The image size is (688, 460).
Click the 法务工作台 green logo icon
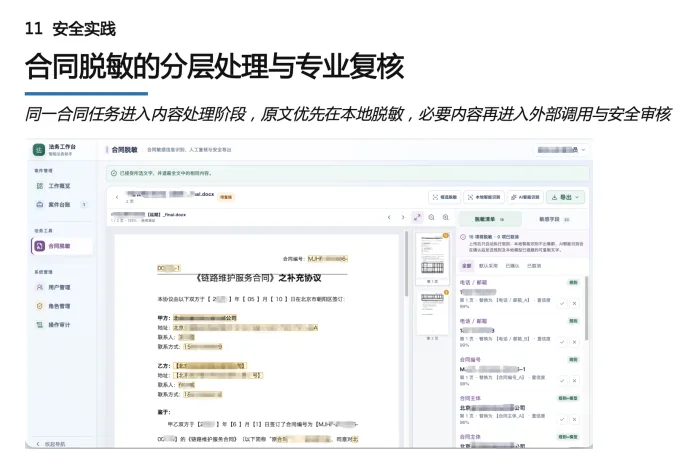click(39, 150)
